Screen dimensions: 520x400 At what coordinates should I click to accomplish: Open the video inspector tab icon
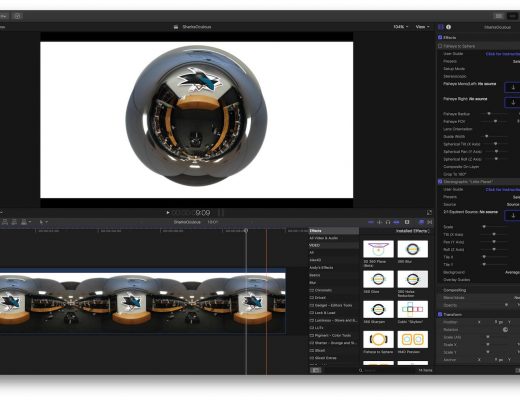441,27
